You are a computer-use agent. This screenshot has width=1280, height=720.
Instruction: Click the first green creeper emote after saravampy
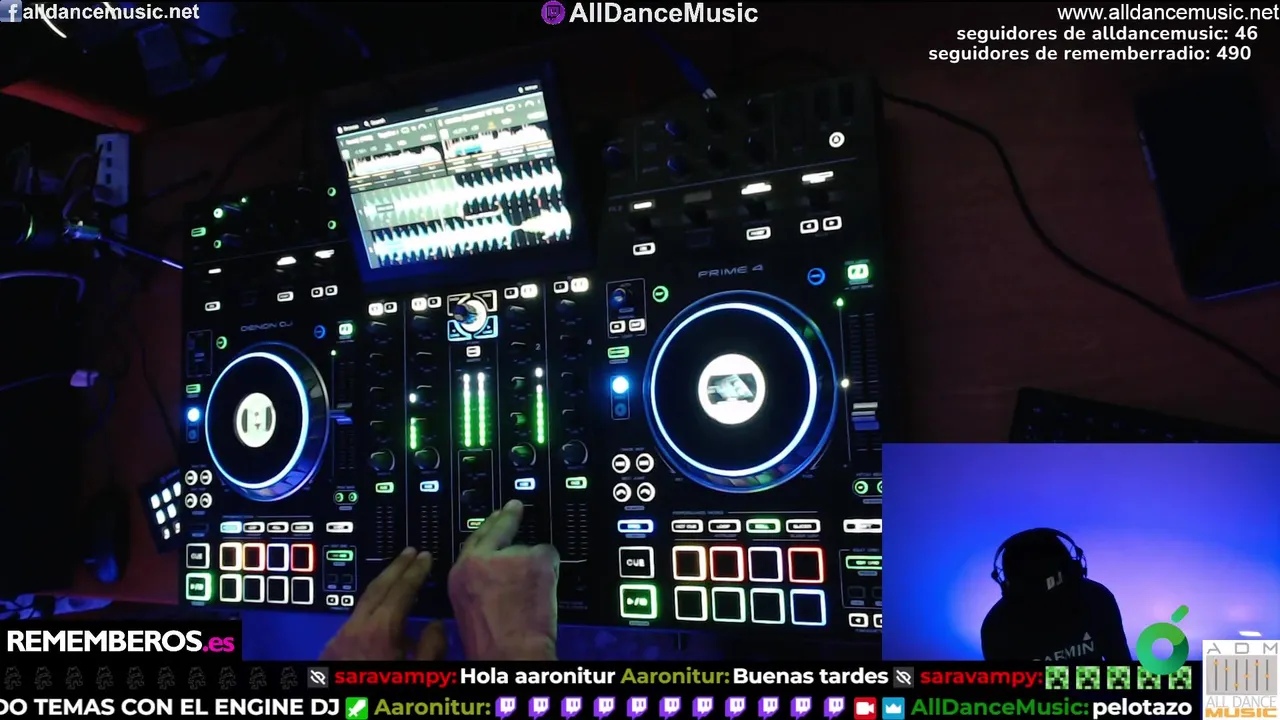point(1056,677)
